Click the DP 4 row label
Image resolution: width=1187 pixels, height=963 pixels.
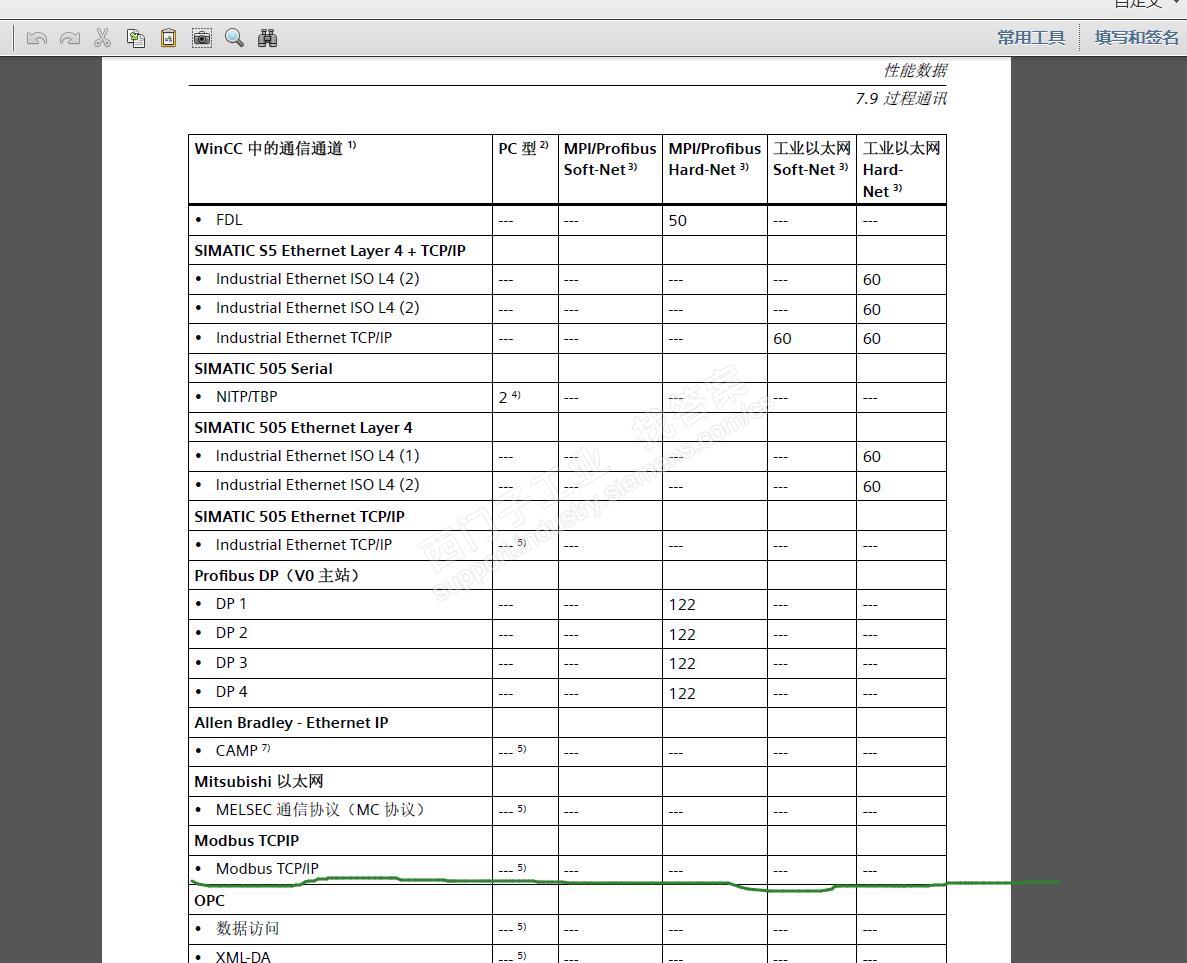tap(231, 692)
